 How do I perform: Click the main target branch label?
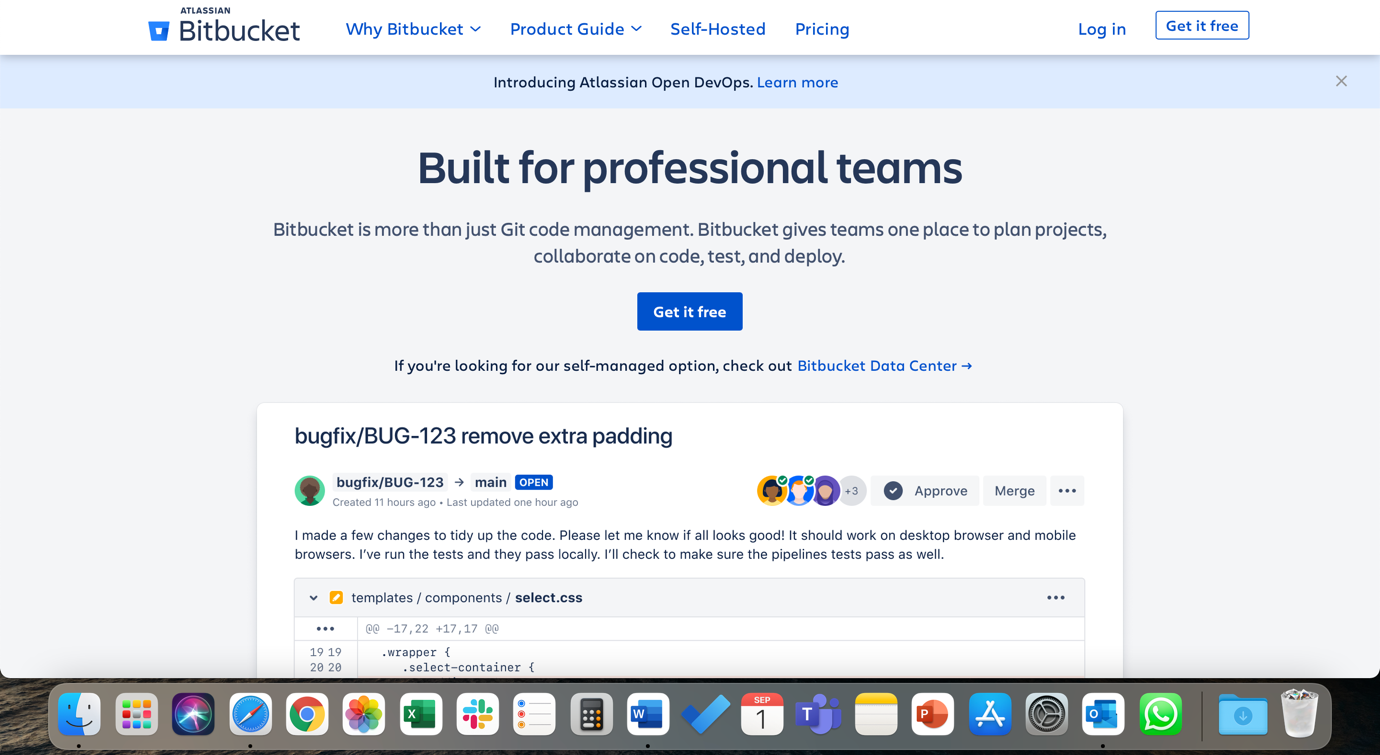pos(490,482)
